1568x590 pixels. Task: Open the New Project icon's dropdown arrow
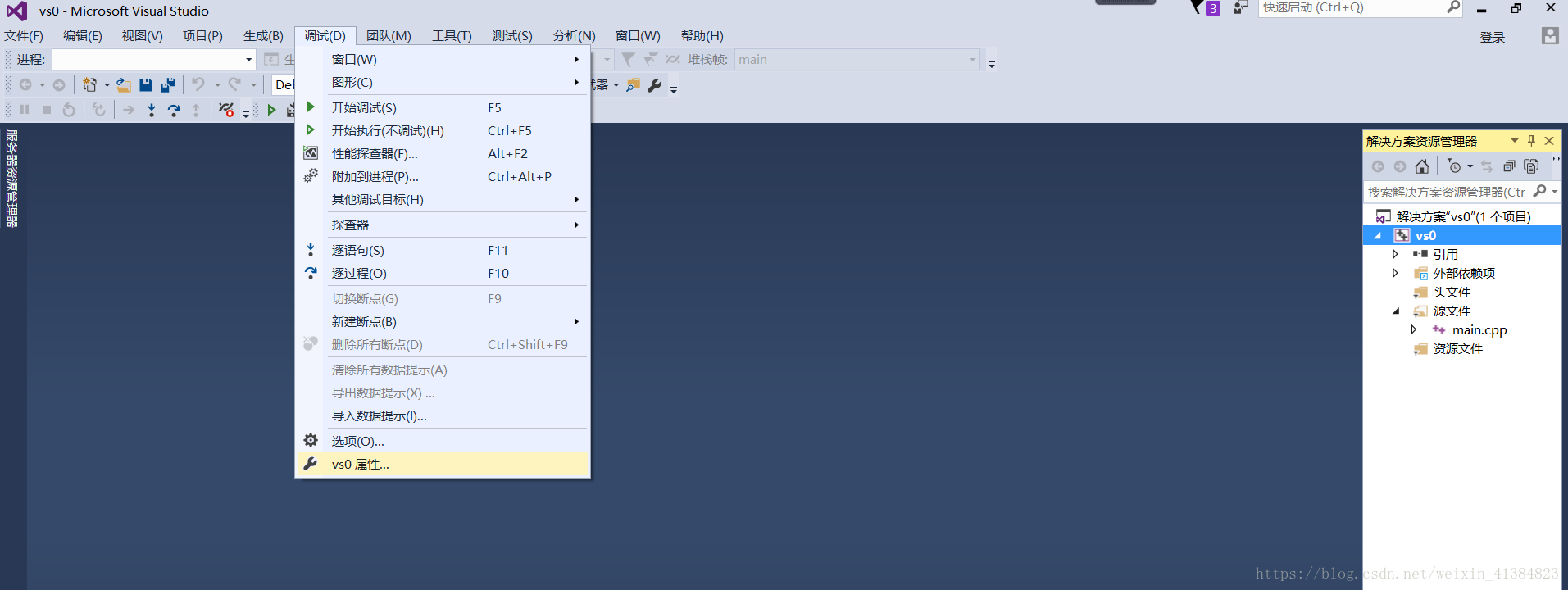click(107, 85)
